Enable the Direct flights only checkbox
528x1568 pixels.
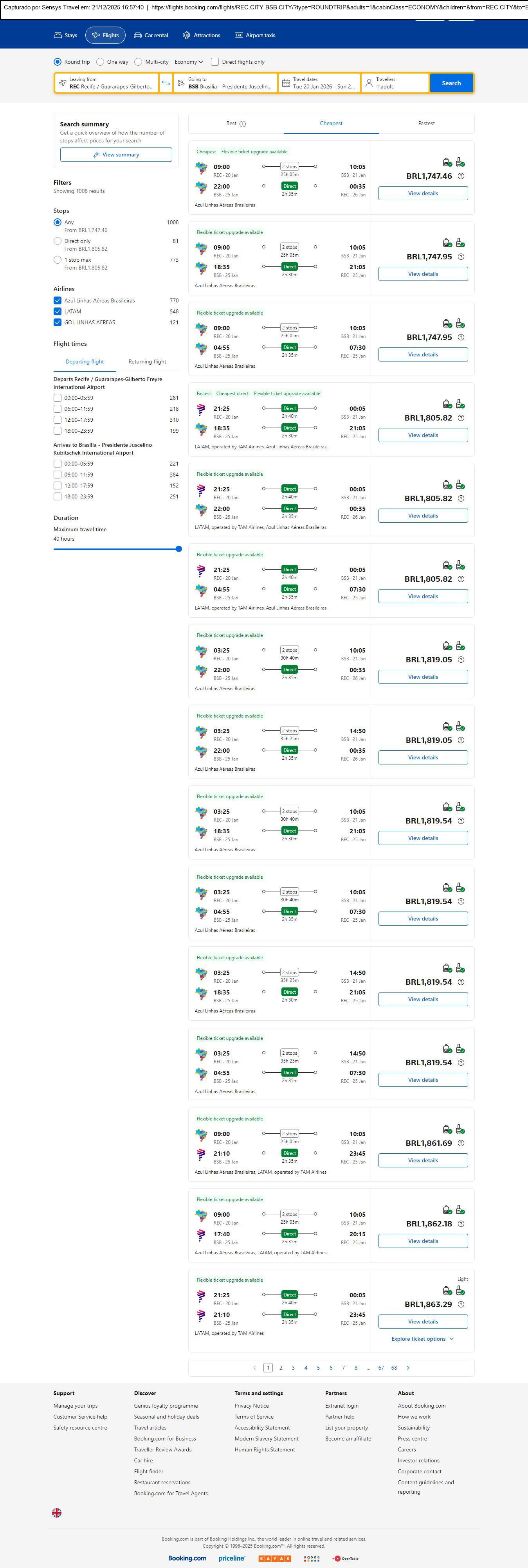pyautogui.click(x=215, y=62)
